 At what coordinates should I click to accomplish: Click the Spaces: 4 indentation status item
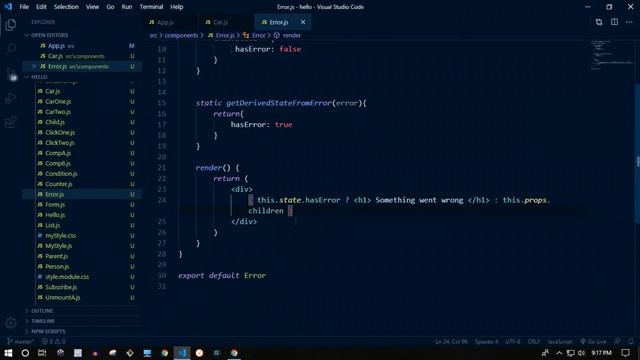(486, 341)
